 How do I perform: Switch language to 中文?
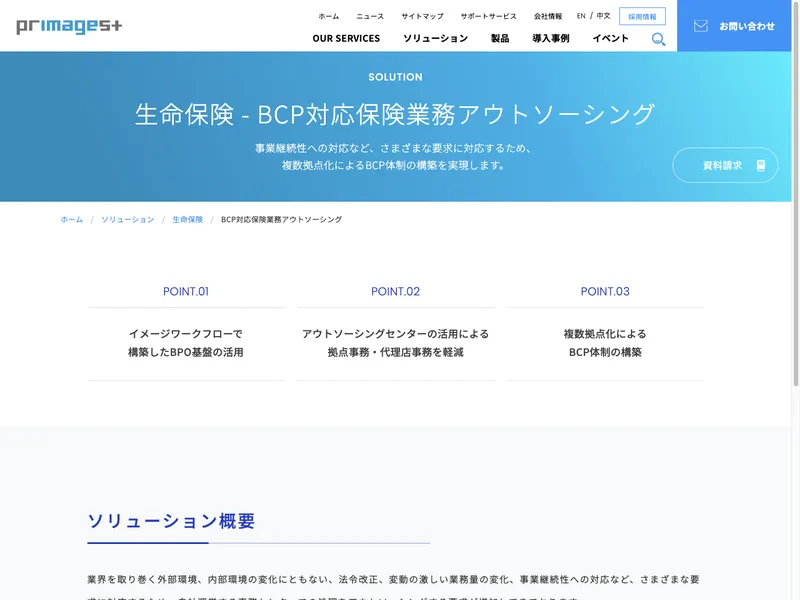point(603,16)
